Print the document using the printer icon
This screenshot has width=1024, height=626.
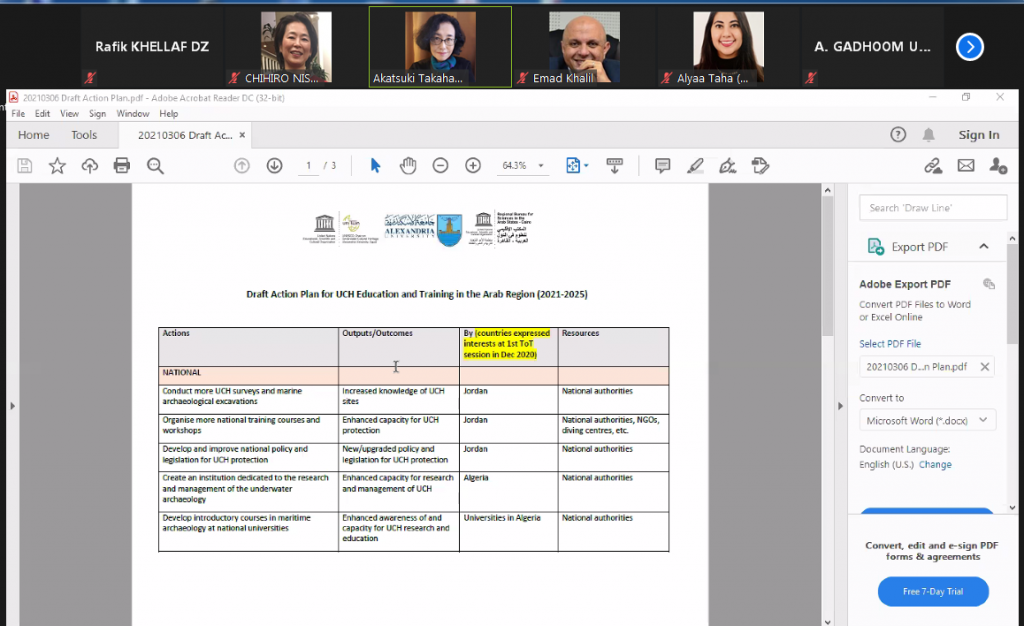pos(122,166)
